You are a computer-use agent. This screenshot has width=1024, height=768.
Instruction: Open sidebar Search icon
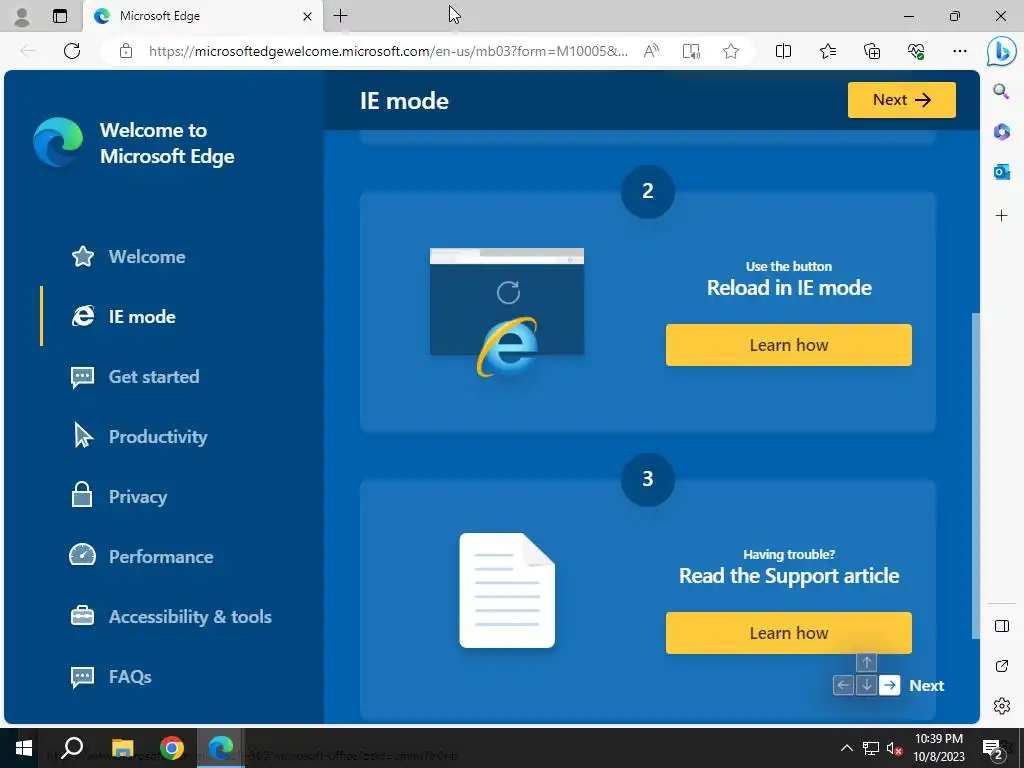click(x=1001, y=91)
